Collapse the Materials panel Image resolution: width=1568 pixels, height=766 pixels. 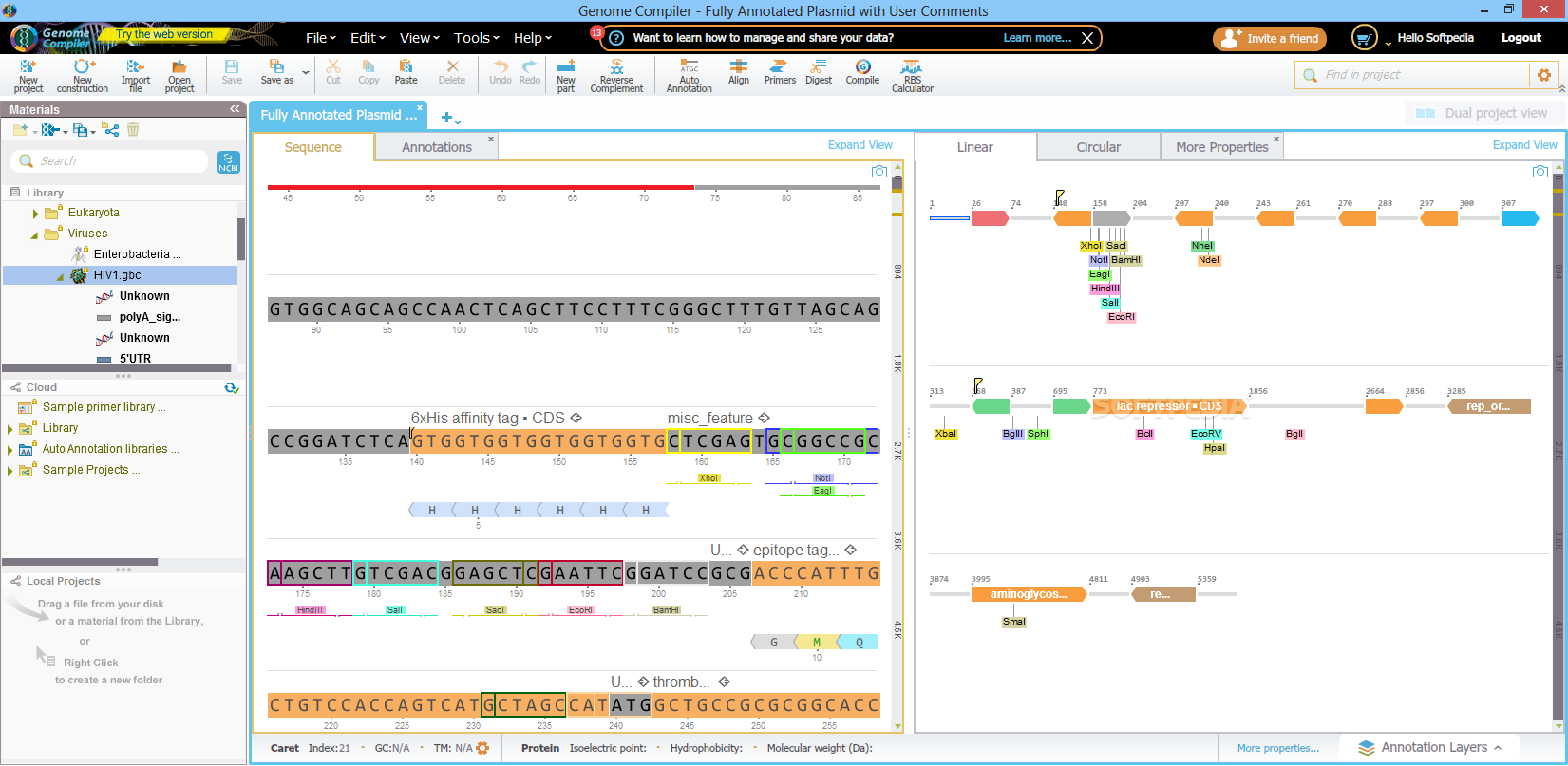pos(235,109)
